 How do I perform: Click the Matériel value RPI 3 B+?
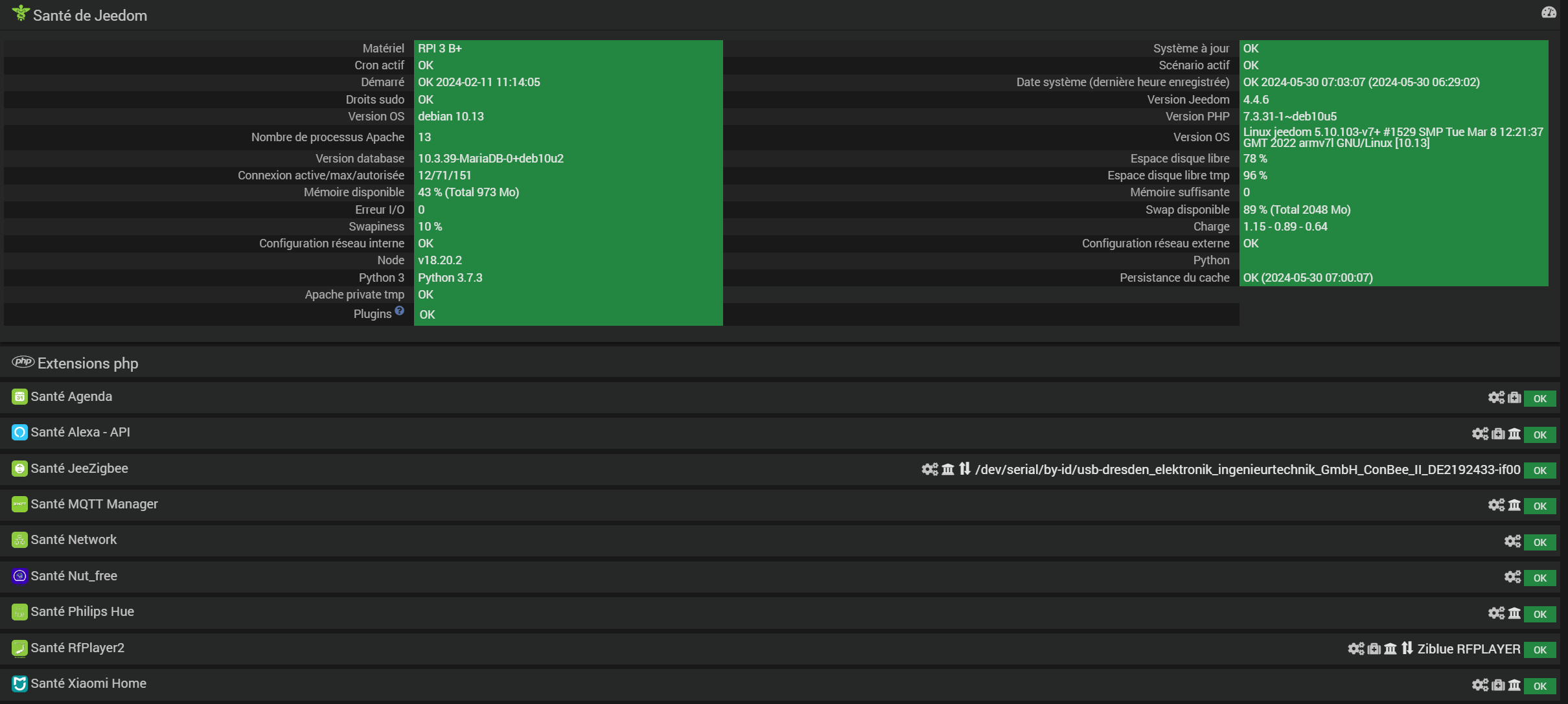(440, 49)
